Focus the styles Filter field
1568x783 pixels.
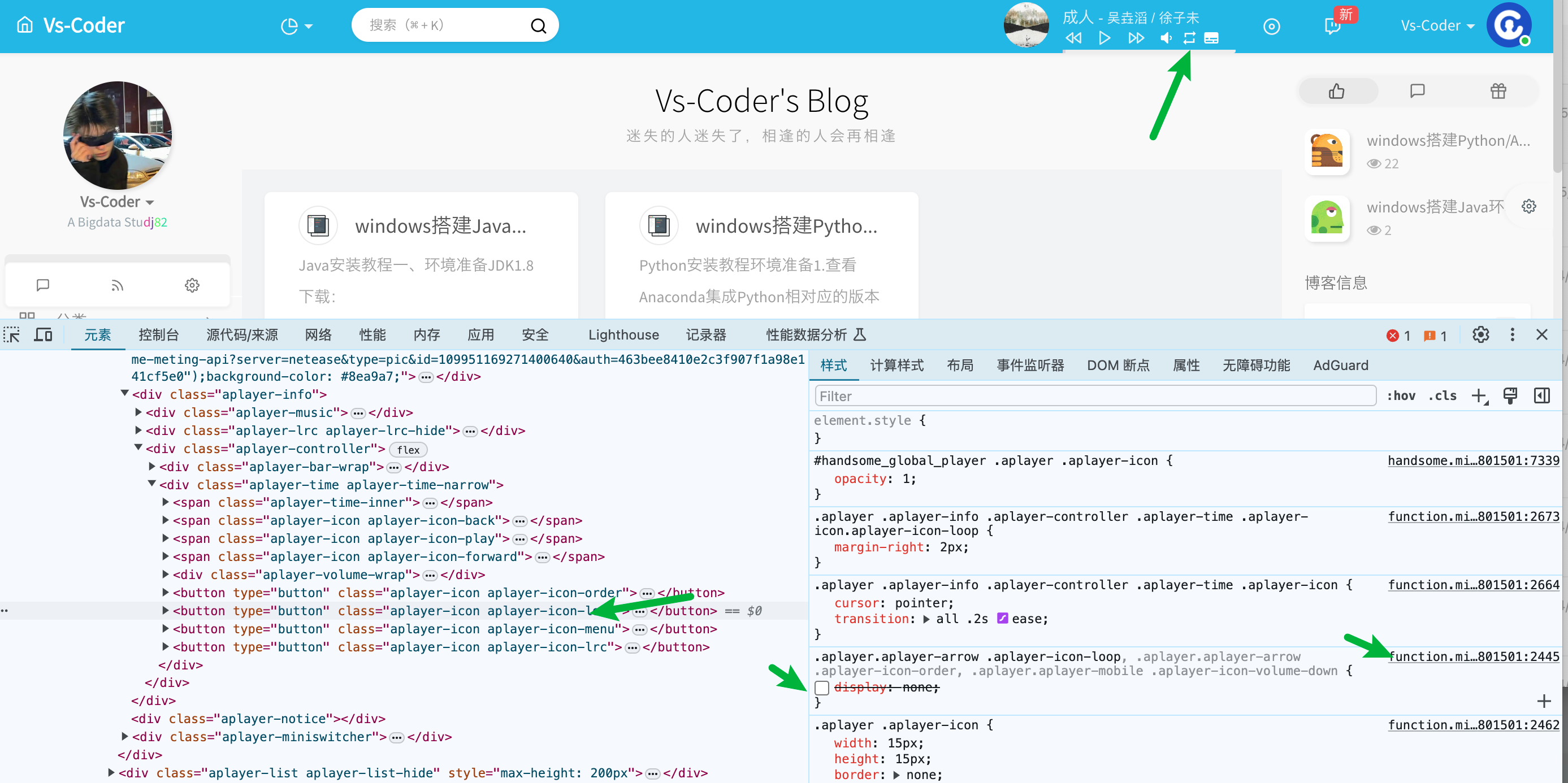pyautogui.click(x=1095, y=396)
